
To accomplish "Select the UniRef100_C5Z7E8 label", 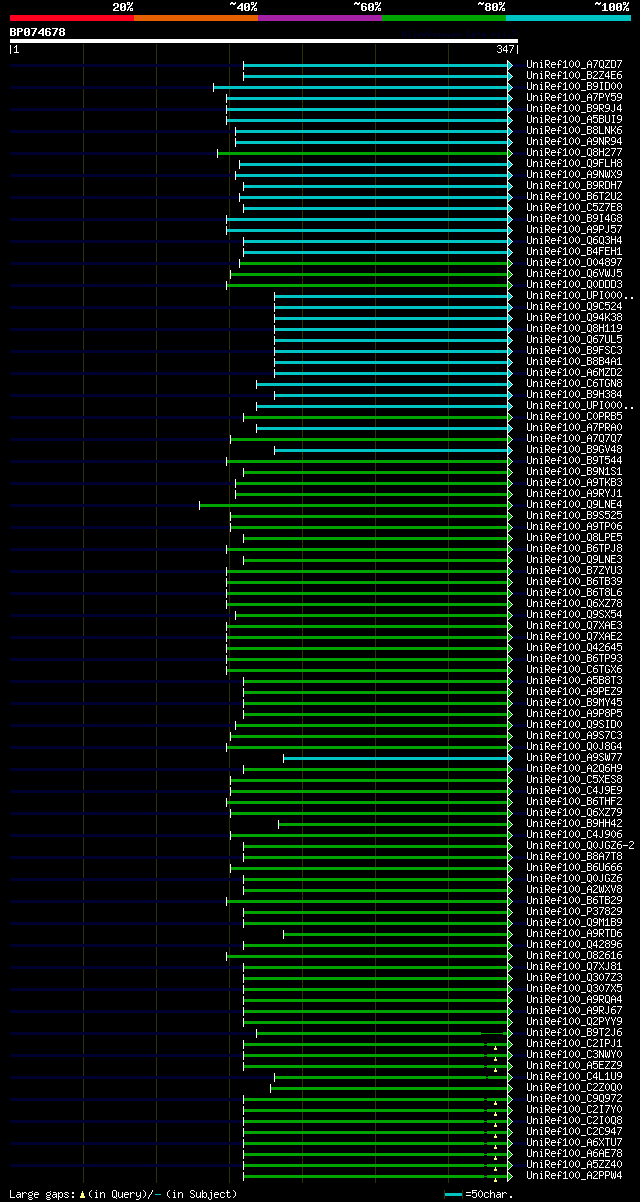I will coord(574,207).
